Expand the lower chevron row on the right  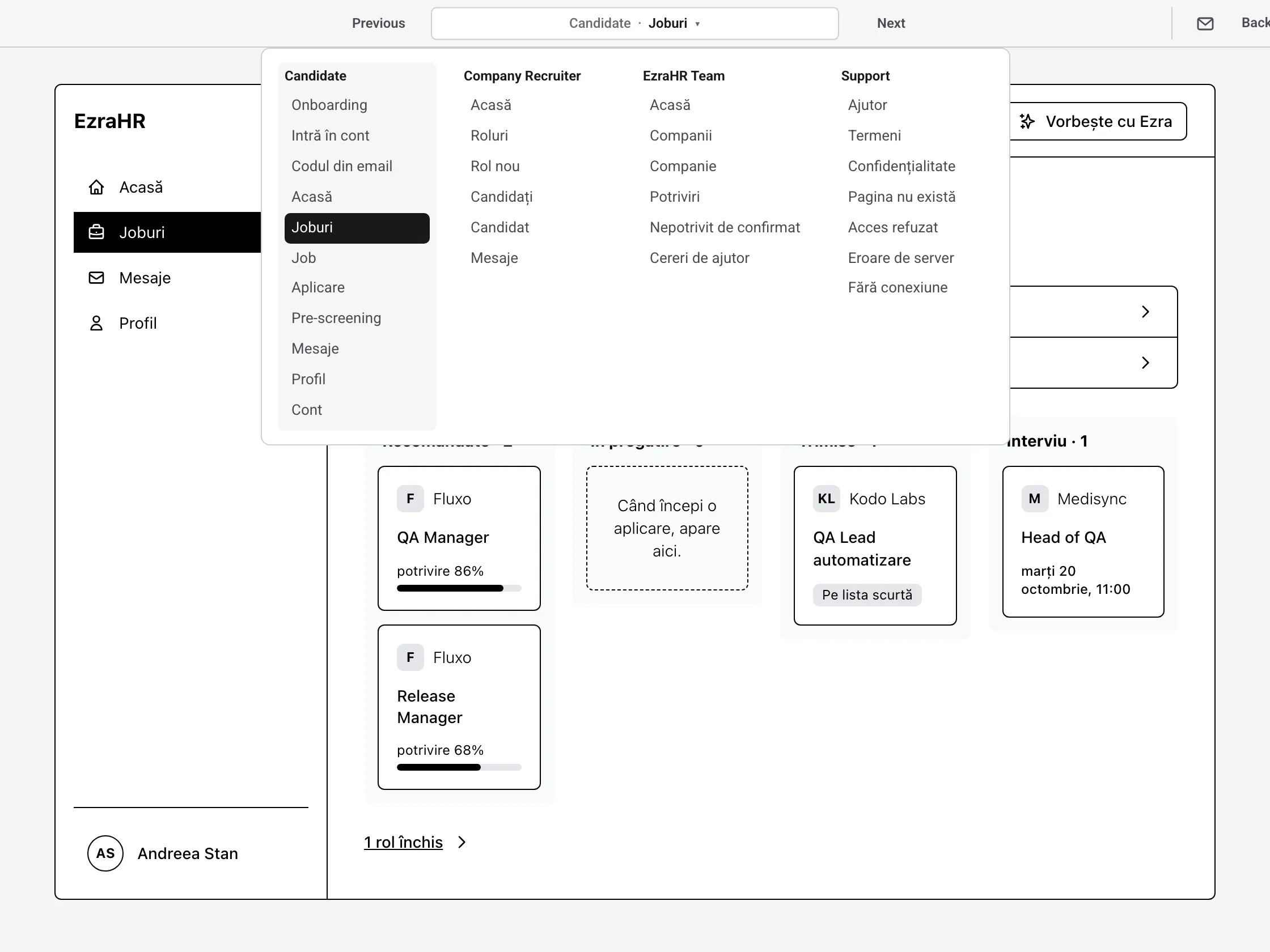point(1145,363)
